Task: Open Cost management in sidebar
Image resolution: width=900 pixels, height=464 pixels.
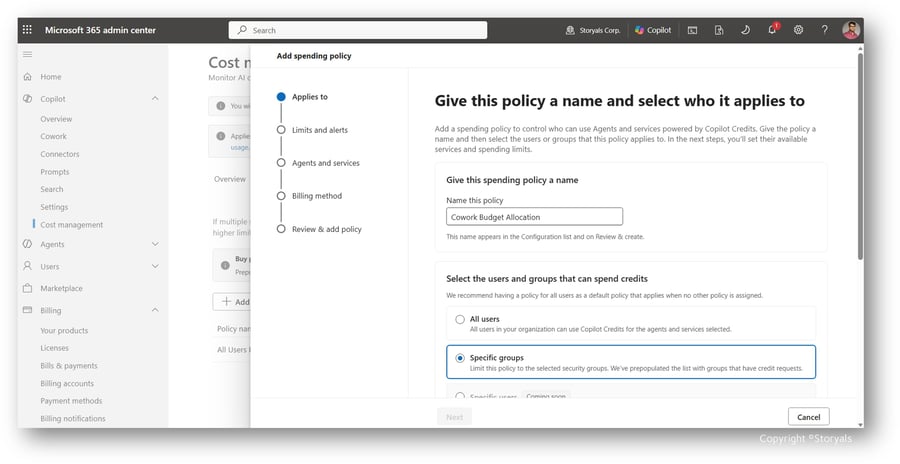Action: (72, 225)
